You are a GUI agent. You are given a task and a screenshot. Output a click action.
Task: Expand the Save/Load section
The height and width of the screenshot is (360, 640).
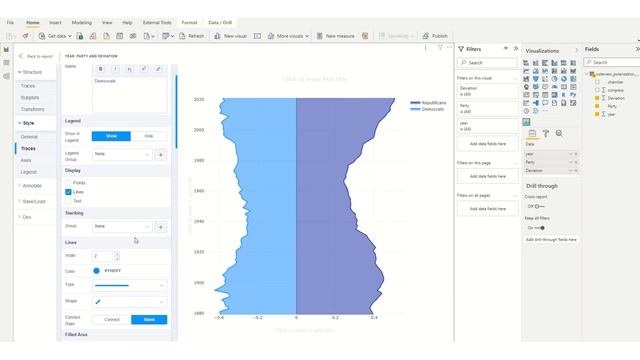[31, 201]
